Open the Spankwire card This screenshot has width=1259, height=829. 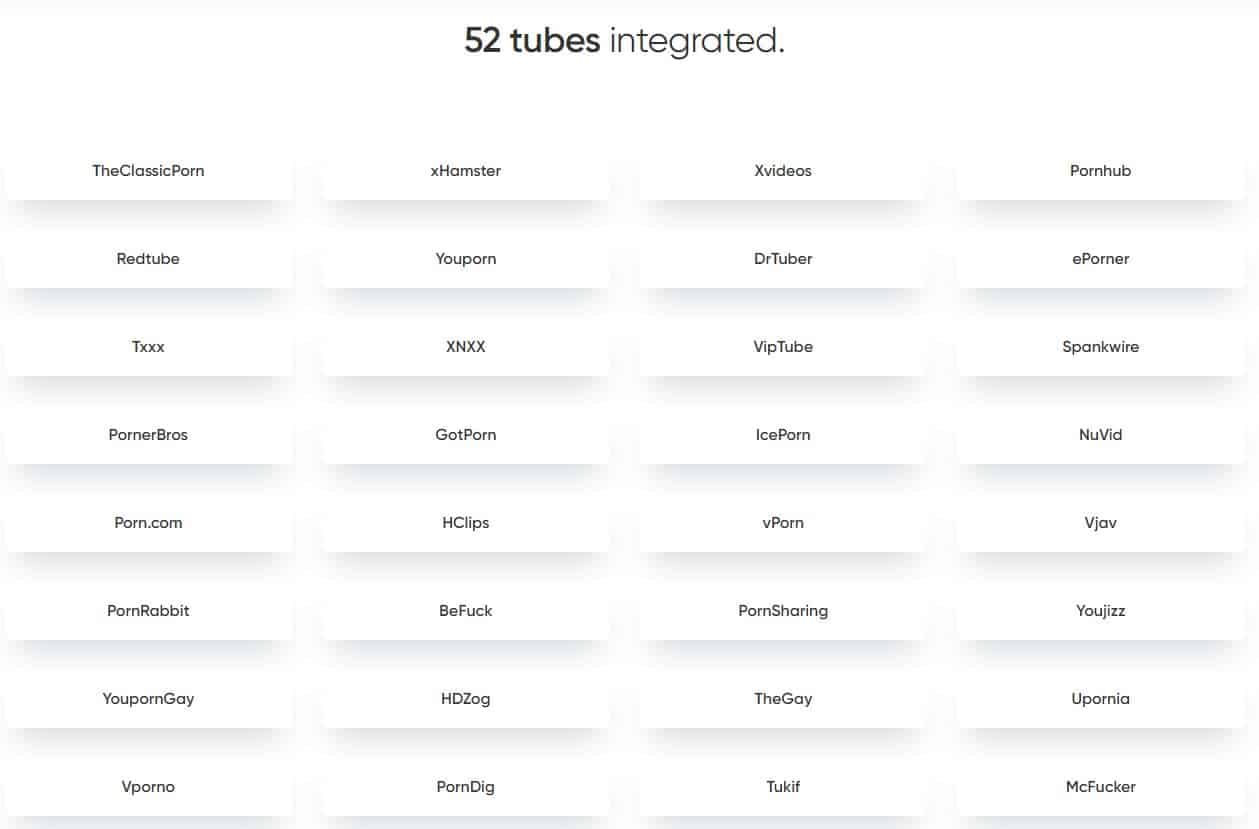tap(1100, 347)
